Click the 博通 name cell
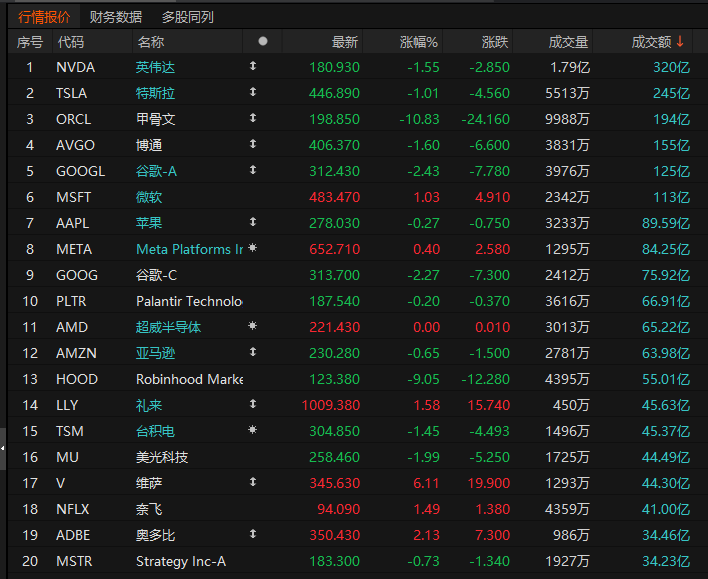The image size is (708, 579). [149, 145]
